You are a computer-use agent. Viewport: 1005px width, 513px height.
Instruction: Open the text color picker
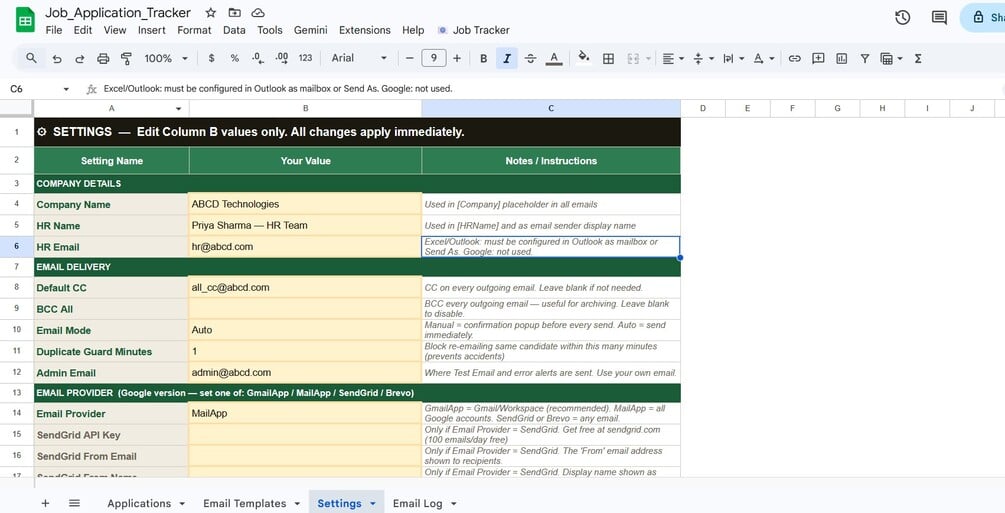554,58
